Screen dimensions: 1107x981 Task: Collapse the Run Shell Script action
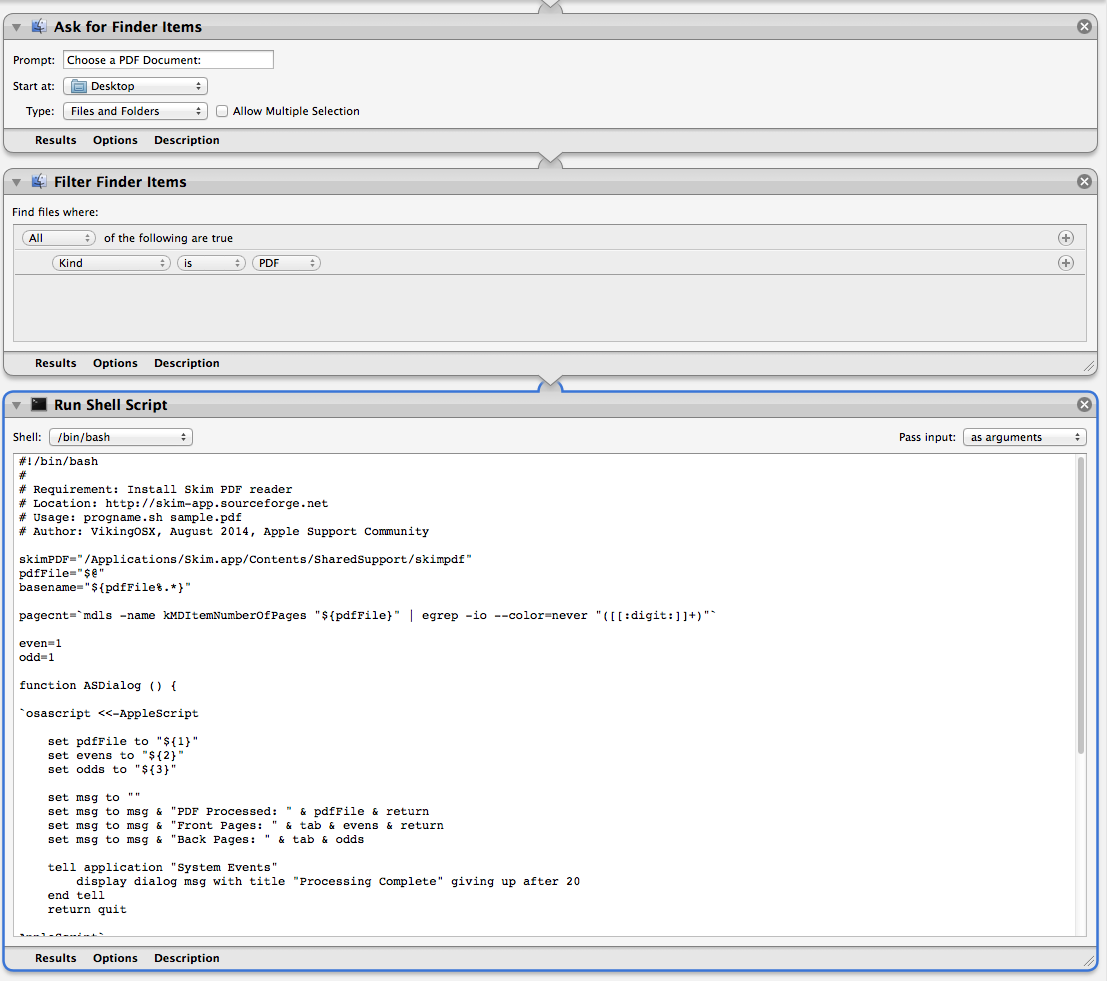tap(14, 404)
